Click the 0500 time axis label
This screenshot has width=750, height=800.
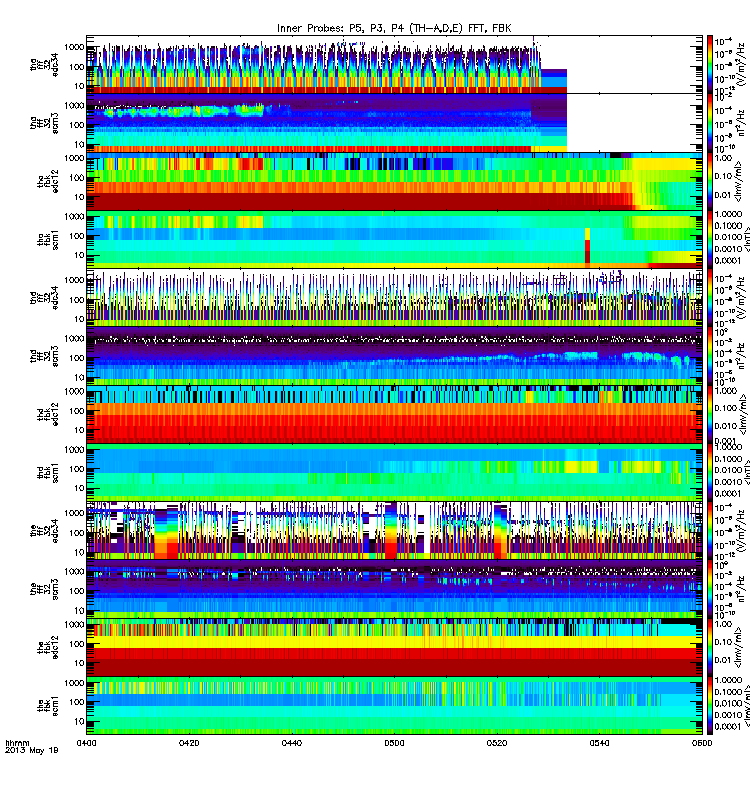[x=394, y=743]
